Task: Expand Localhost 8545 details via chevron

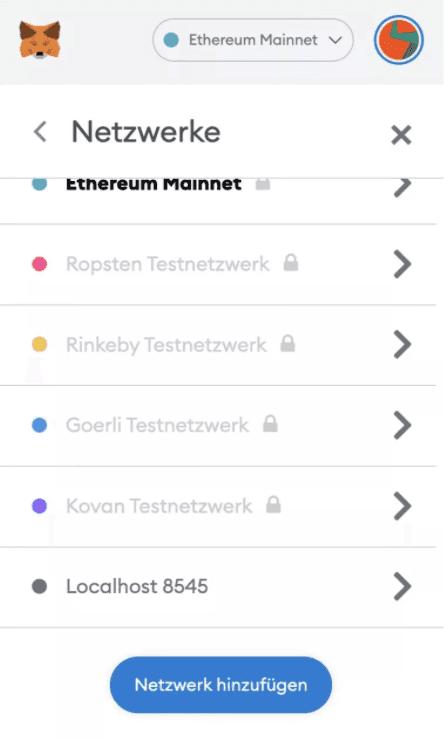Action: coord(402,586)
